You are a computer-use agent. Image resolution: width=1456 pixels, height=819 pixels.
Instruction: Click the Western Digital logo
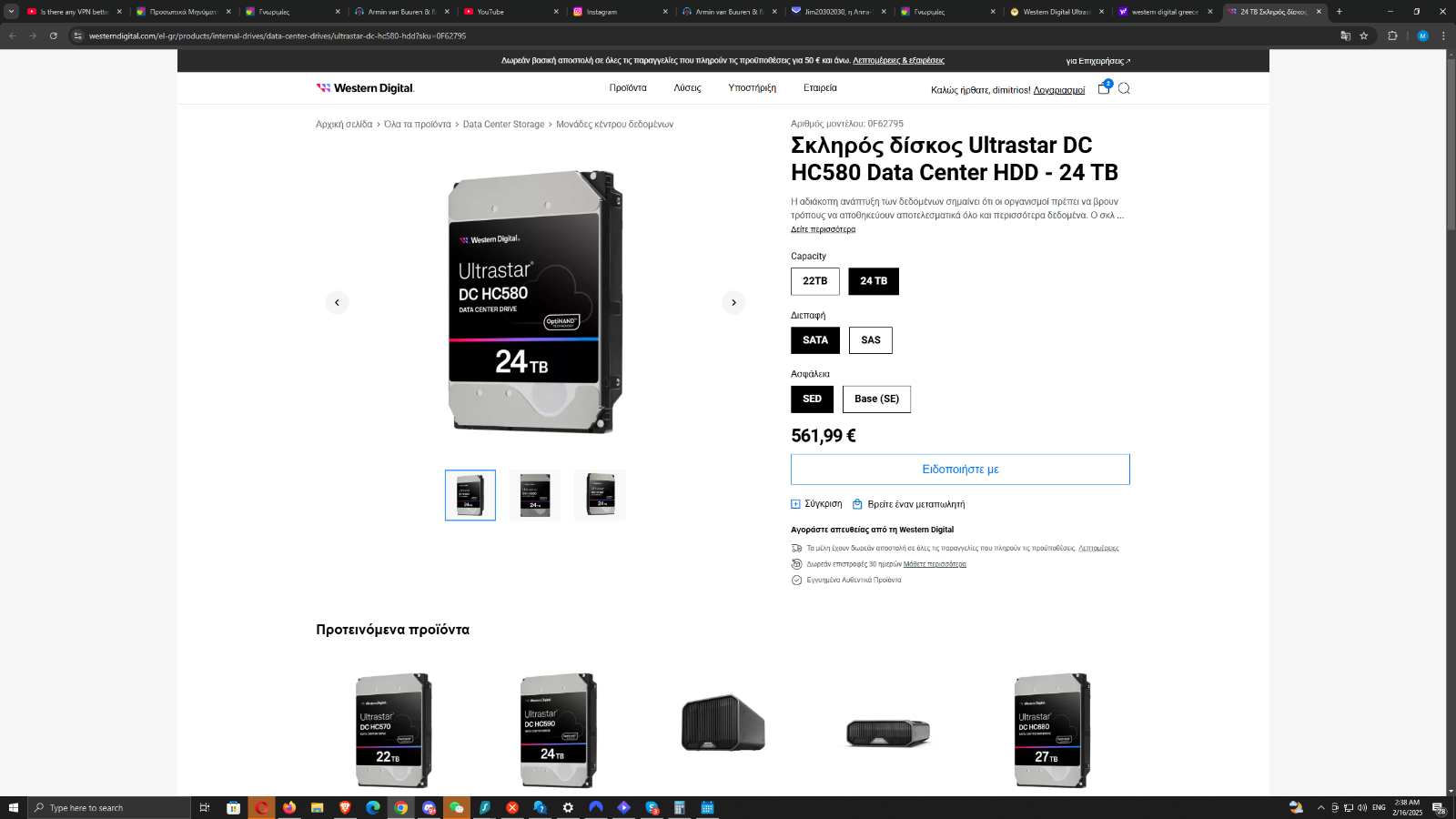365,88
